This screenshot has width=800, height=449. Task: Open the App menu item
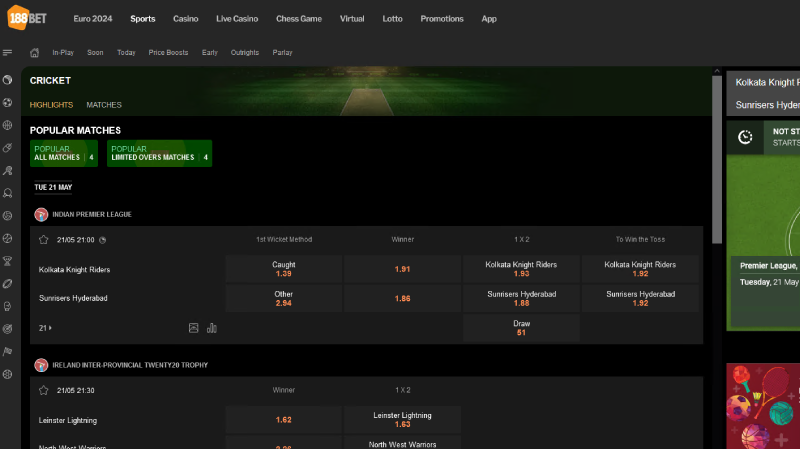tap(489, 19)
